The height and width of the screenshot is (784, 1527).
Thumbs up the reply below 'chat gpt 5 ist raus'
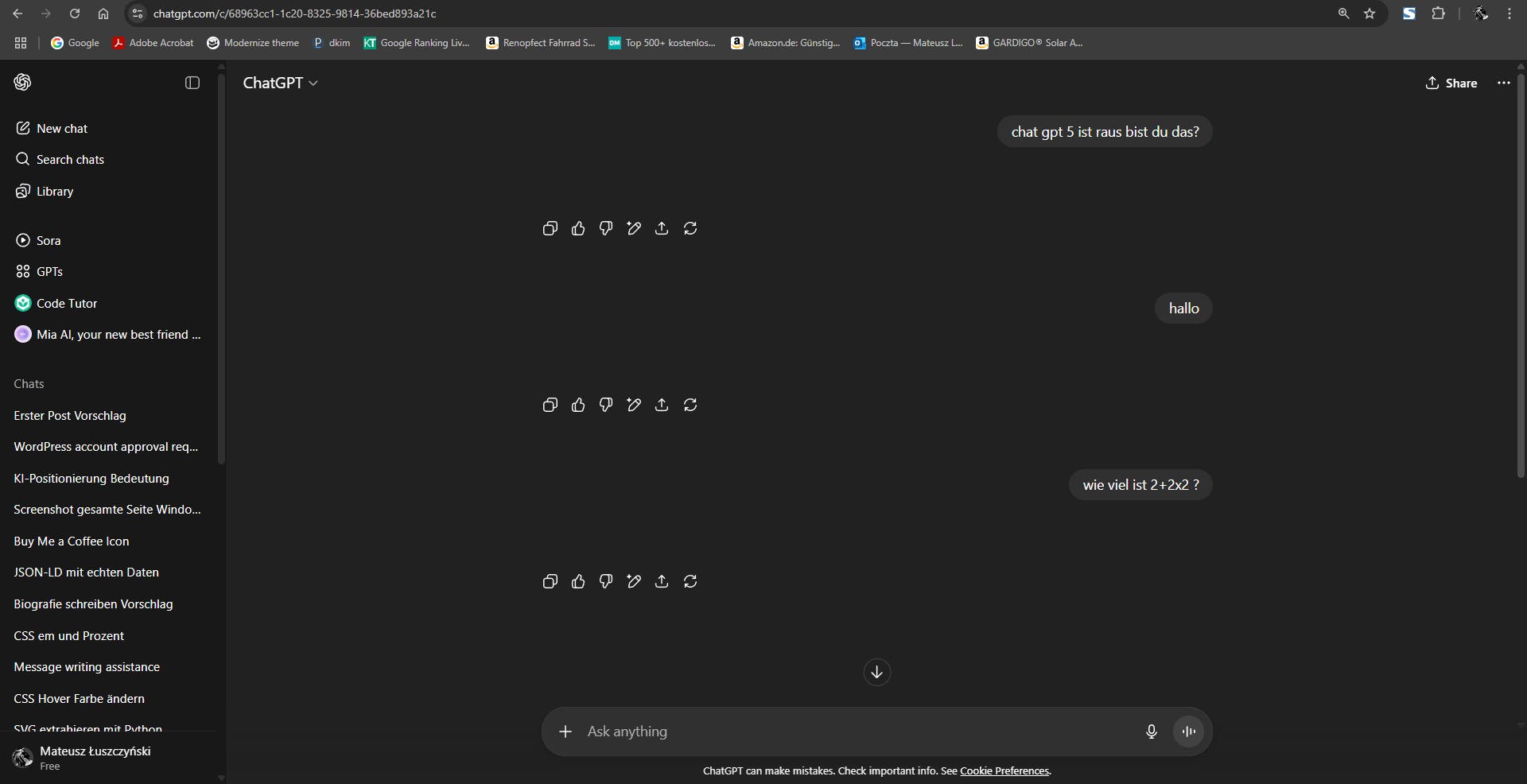click(578, 228)
